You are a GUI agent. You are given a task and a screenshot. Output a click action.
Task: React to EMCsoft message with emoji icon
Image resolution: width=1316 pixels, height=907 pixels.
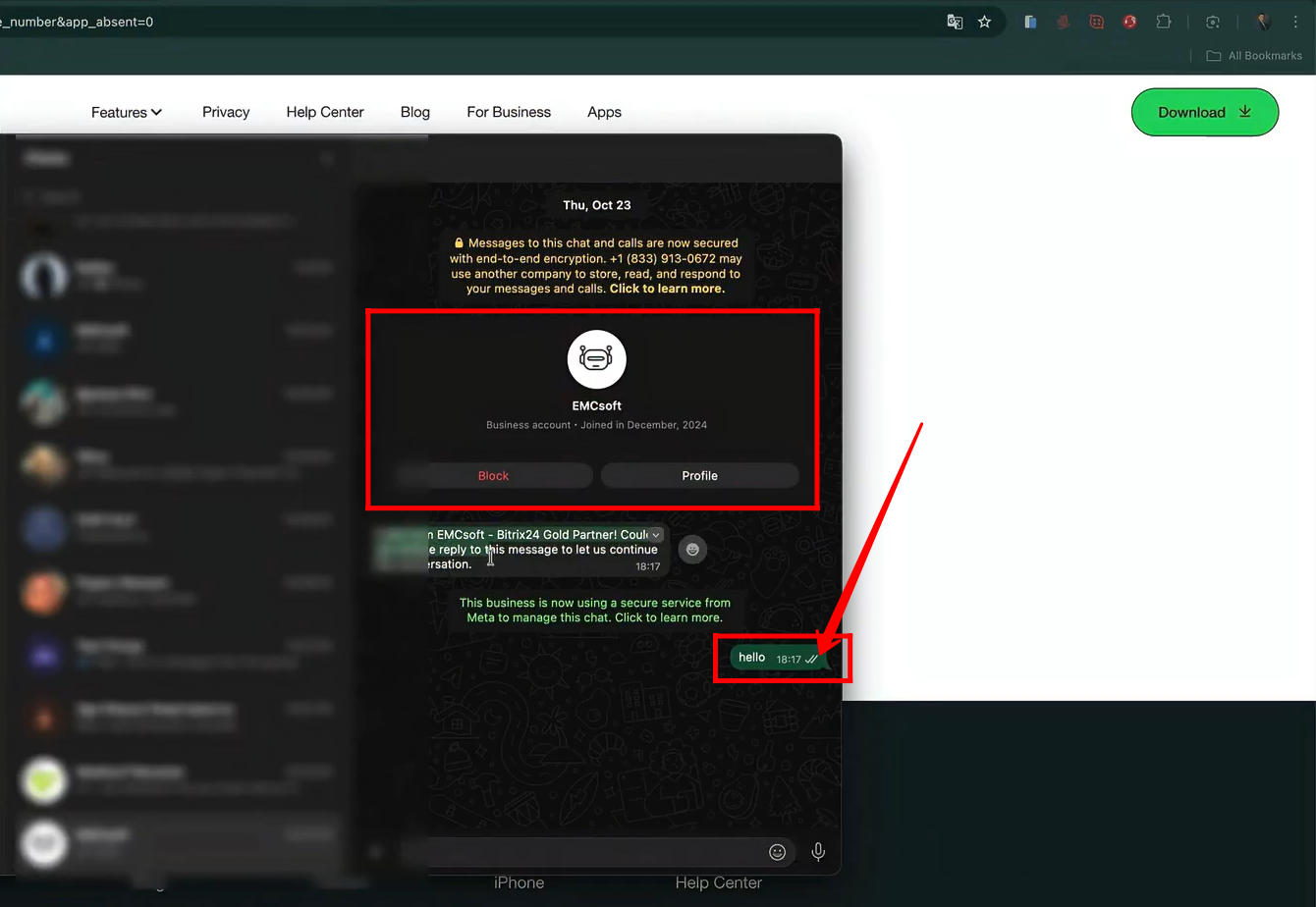[x=692, y=550]
